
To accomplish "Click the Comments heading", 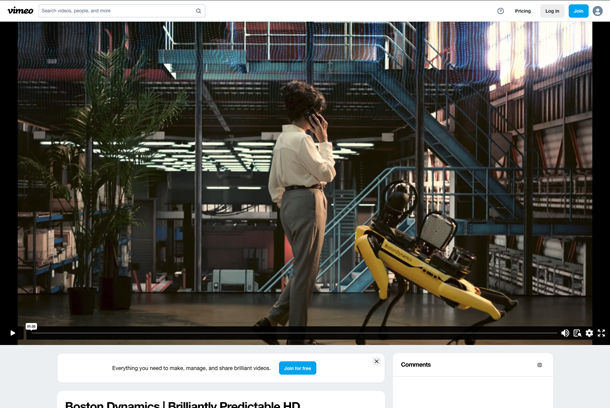I will coord(415,364).
